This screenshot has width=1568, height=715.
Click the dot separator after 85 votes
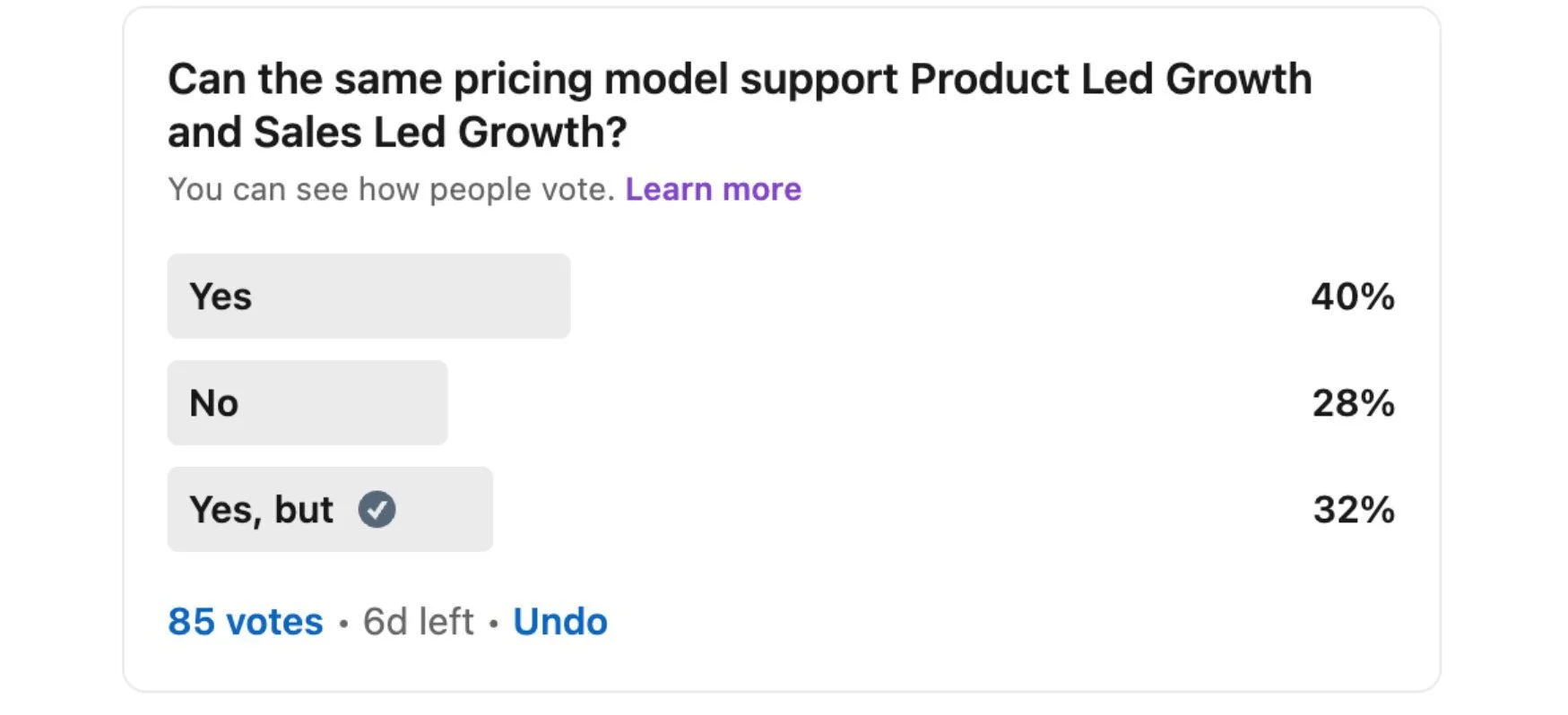(x=343, y=623)
